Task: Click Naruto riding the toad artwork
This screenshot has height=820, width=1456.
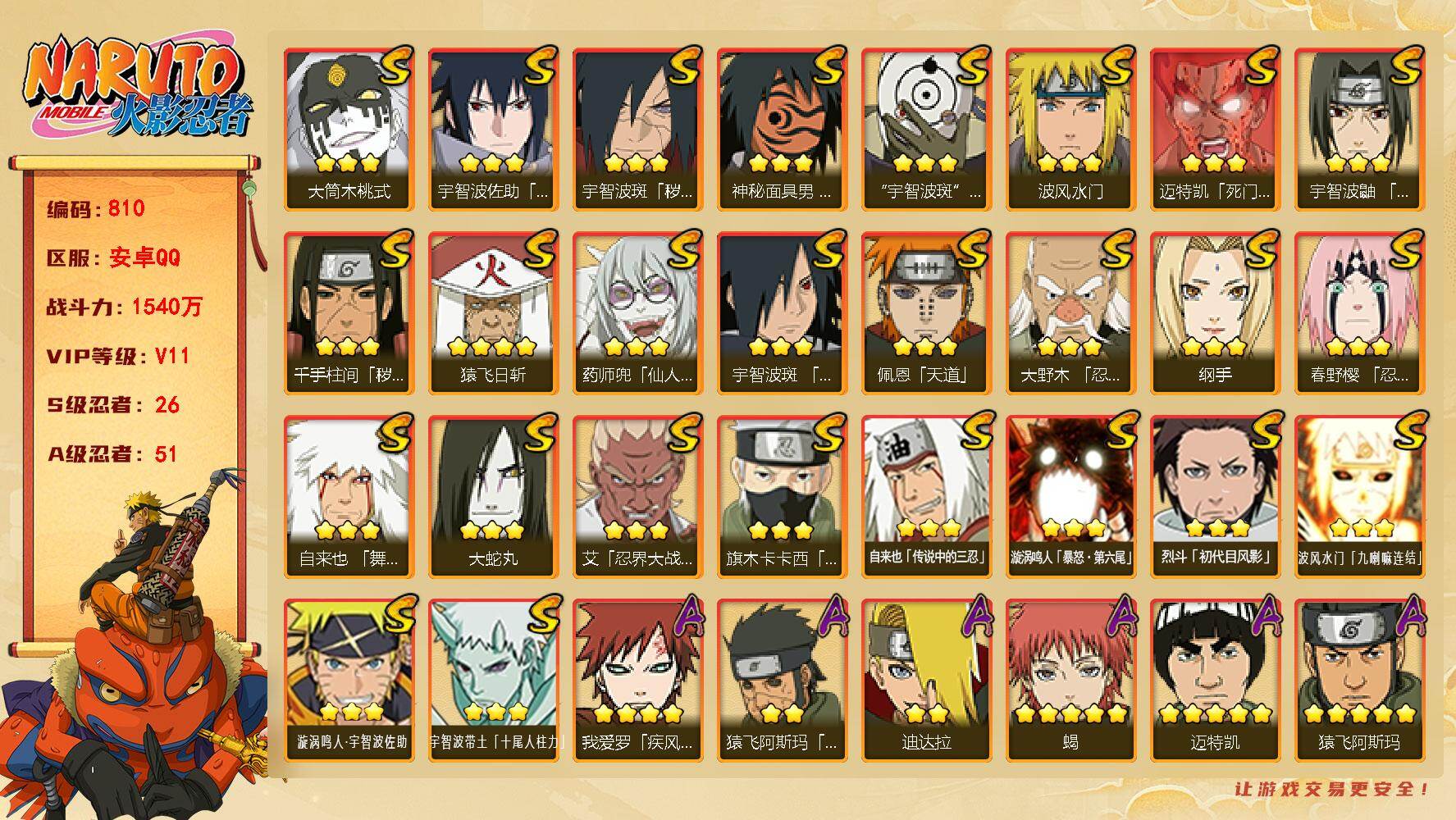Action: tap(135, 644)
